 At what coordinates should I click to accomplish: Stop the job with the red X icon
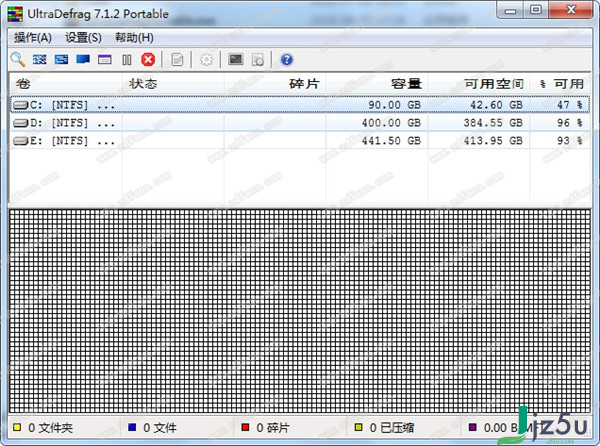148,60
